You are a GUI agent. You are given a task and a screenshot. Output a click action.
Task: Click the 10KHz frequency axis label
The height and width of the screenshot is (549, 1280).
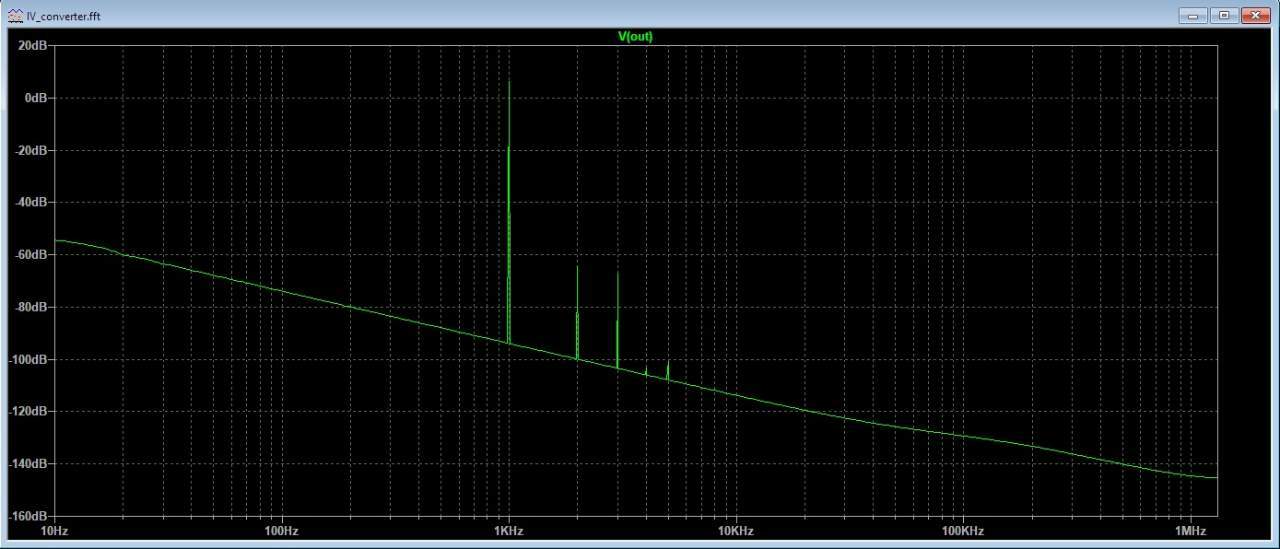(736, 530)
